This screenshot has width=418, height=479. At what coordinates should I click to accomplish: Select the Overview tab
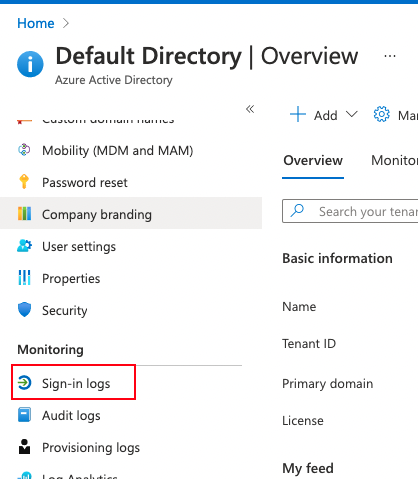coord(313,160)
